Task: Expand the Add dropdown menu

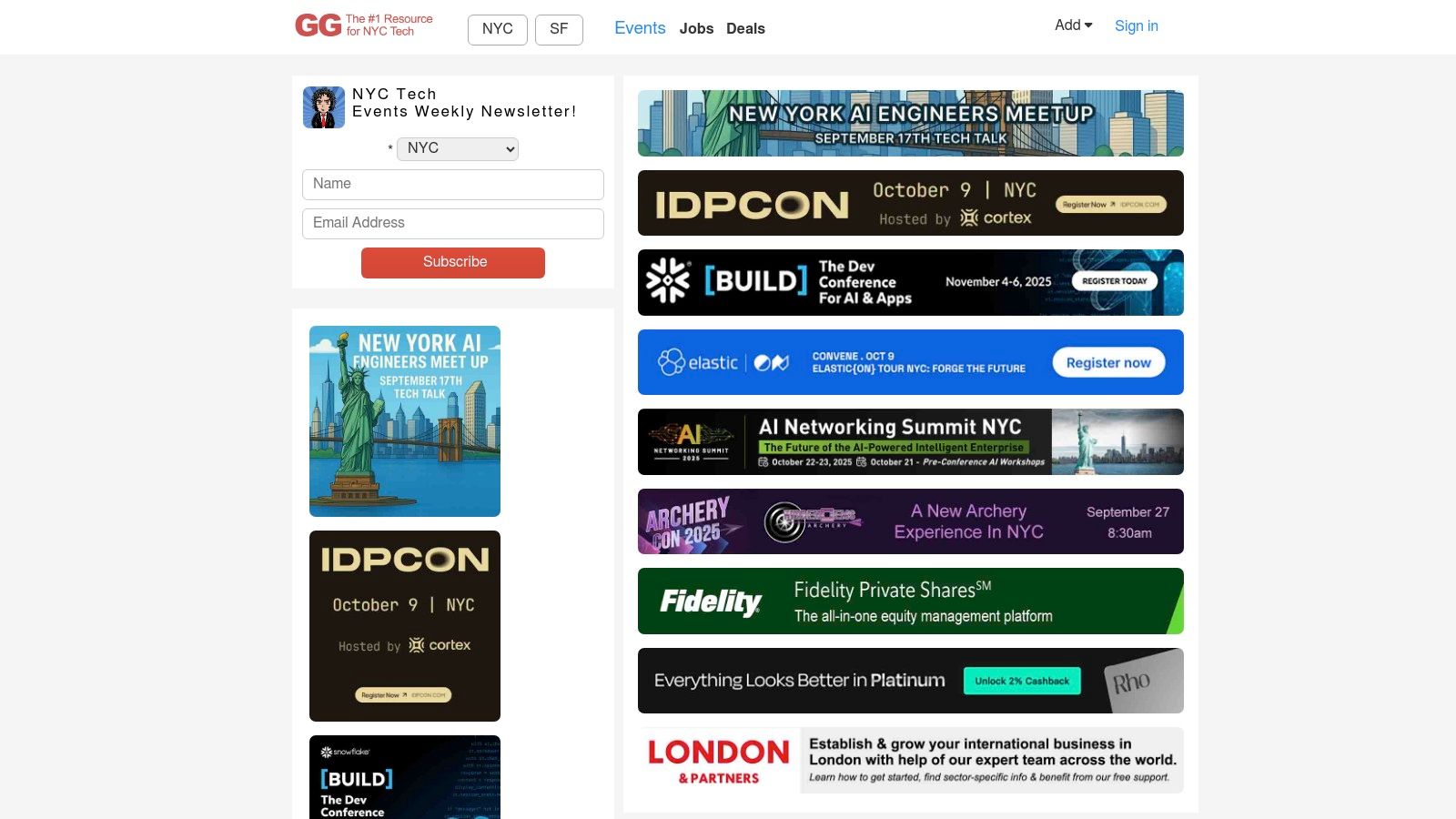Action: pyautogui.click(x=1073, y=25)
